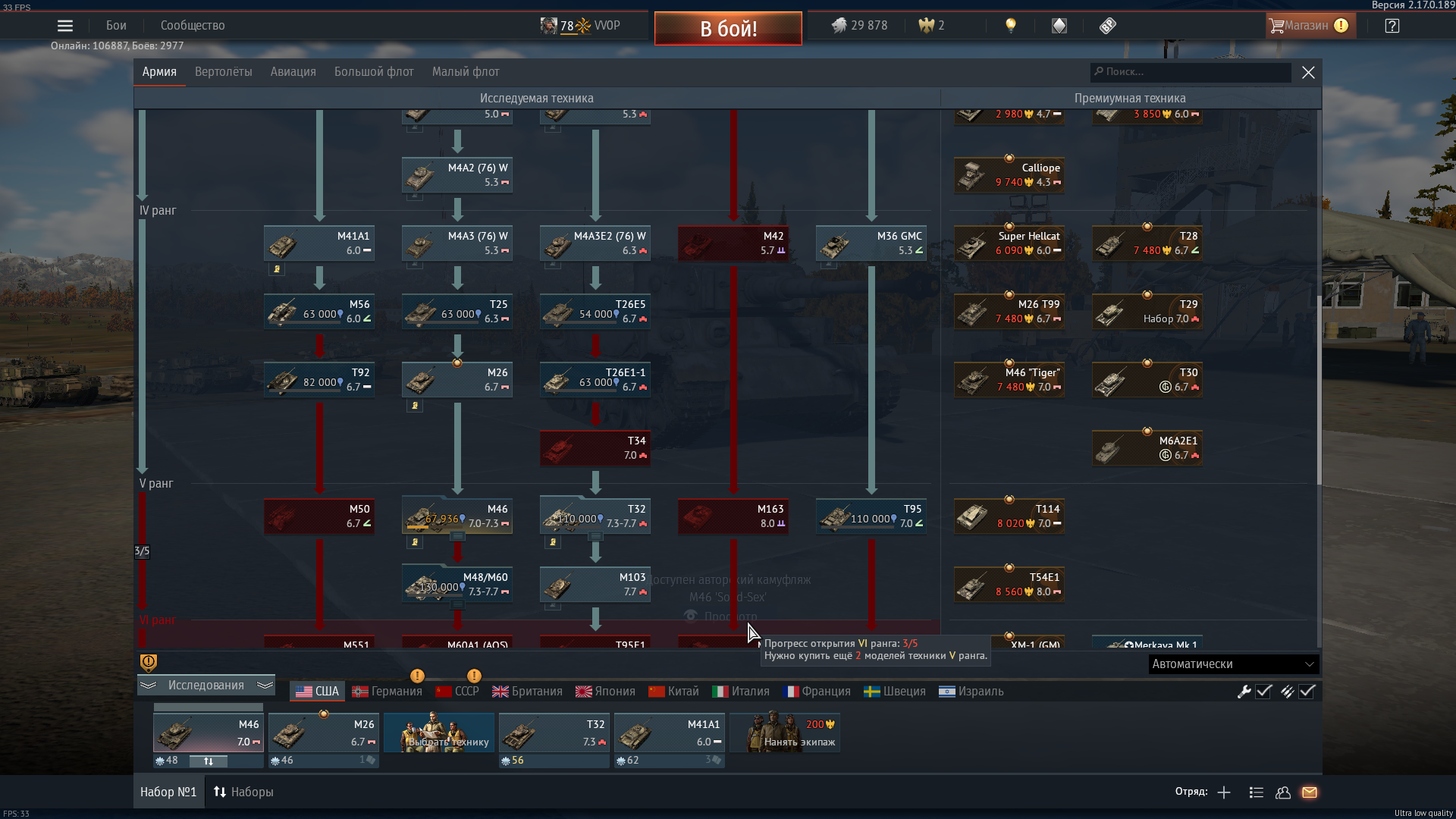This screenshot has width=1456, height=819.
Task: Click the silver lions balance 29 878
Action: click(x=859, y=26)
